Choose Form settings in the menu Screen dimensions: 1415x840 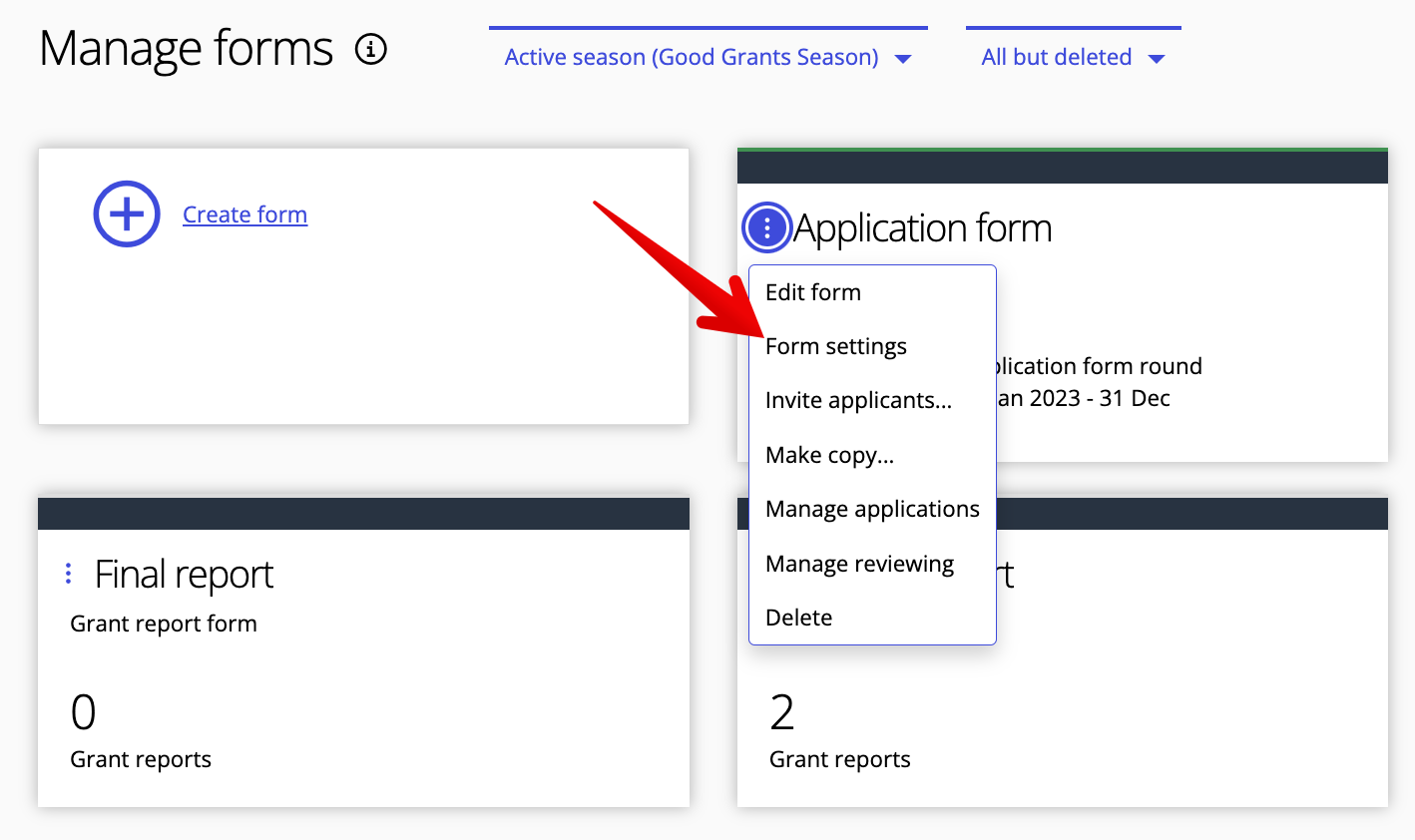click(836, 346)
